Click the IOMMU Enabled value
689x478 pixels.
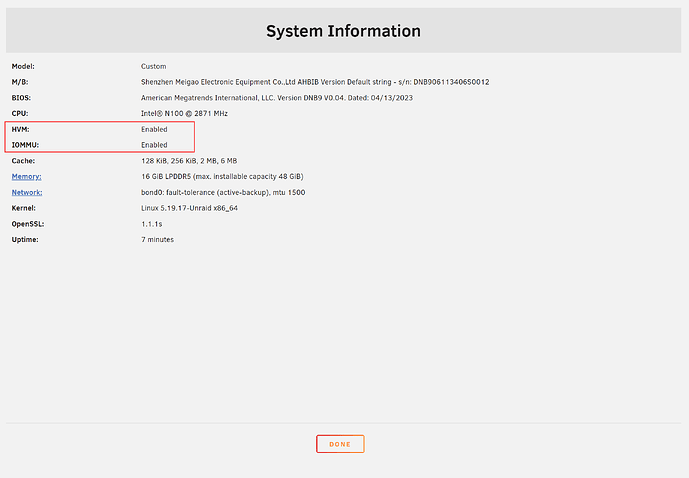click(154, 145)
